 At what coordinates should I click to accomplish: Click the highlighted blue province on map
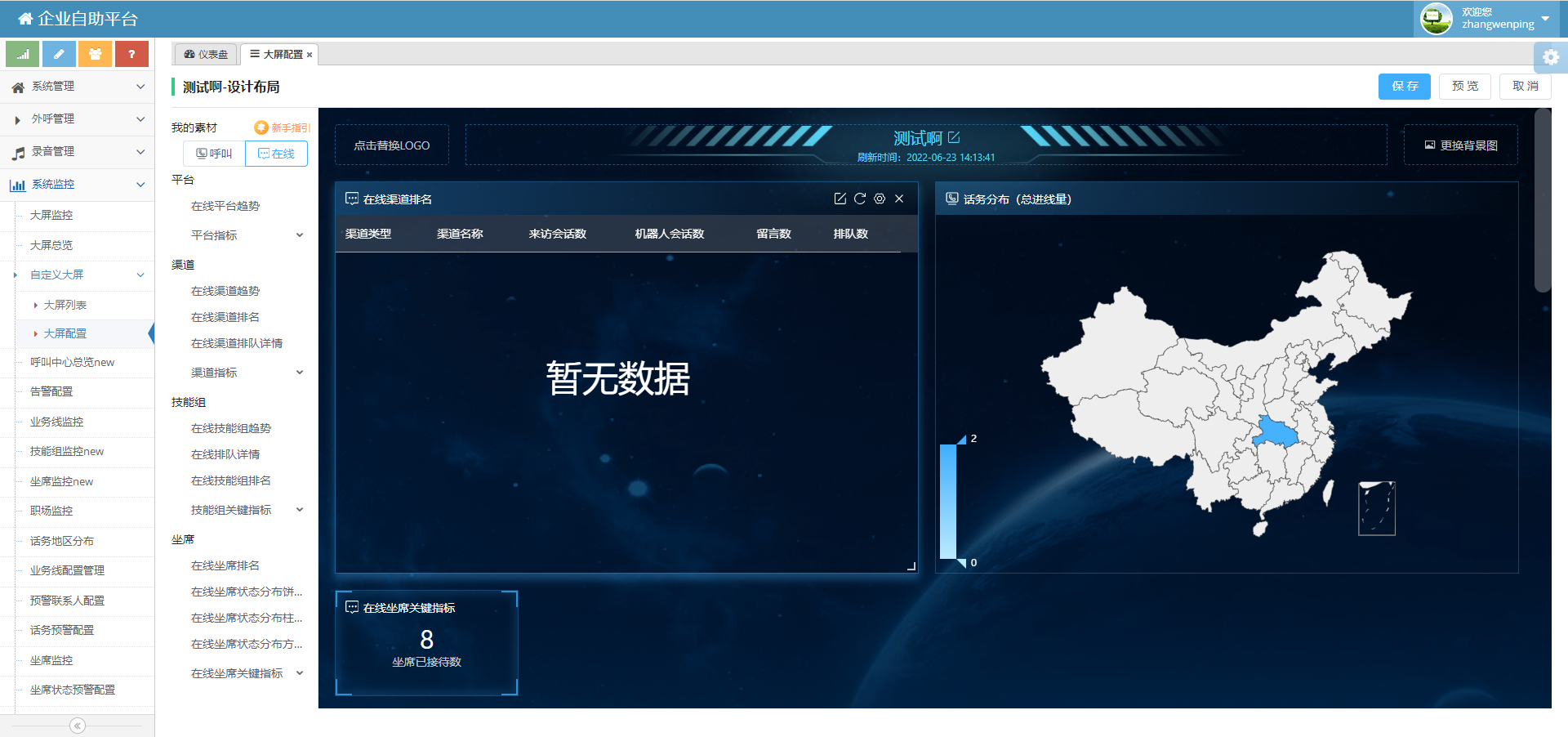(1275, 432)
